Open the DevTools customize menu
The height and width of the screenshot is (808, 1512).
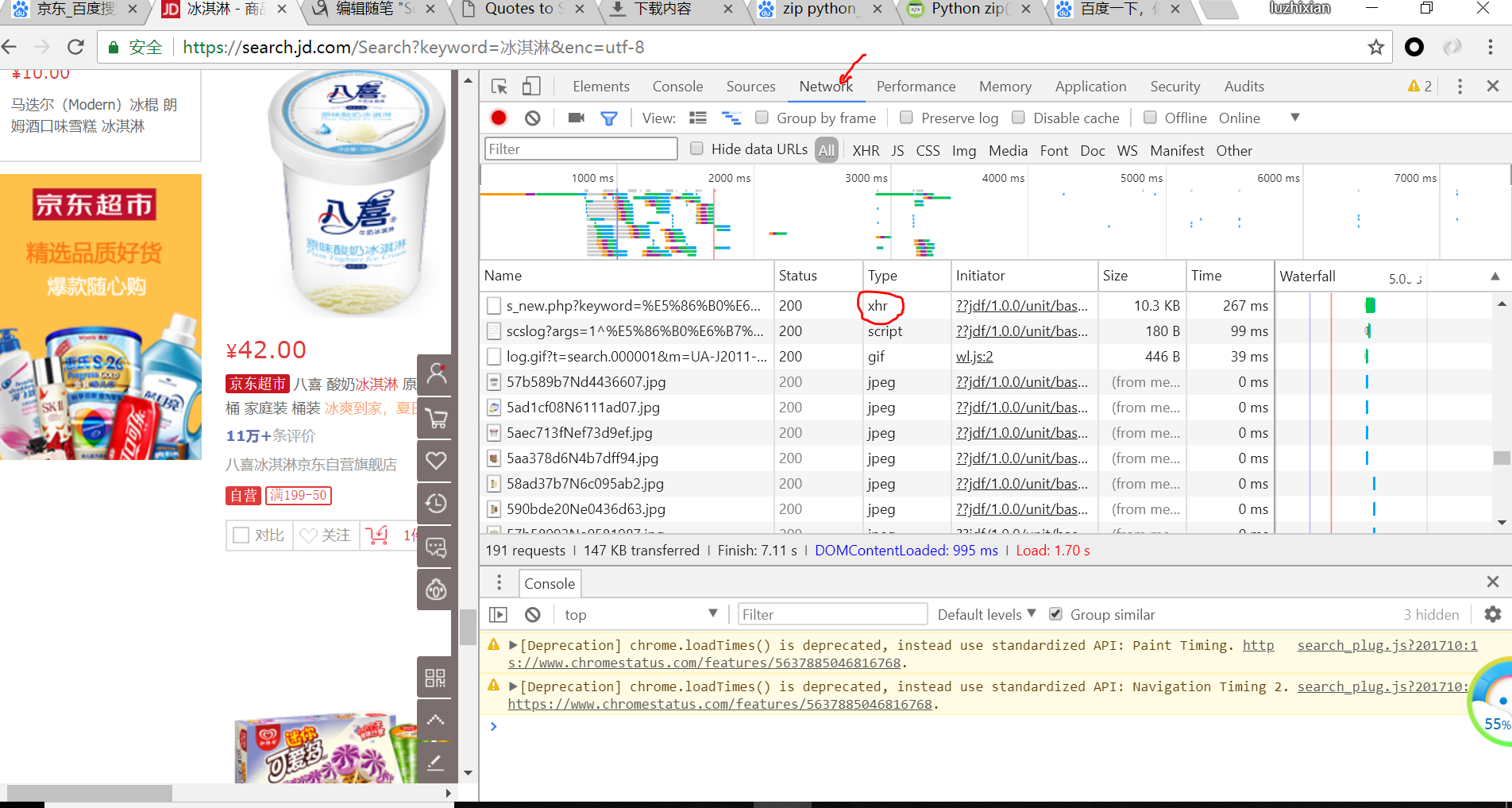tap(1460, 87)
